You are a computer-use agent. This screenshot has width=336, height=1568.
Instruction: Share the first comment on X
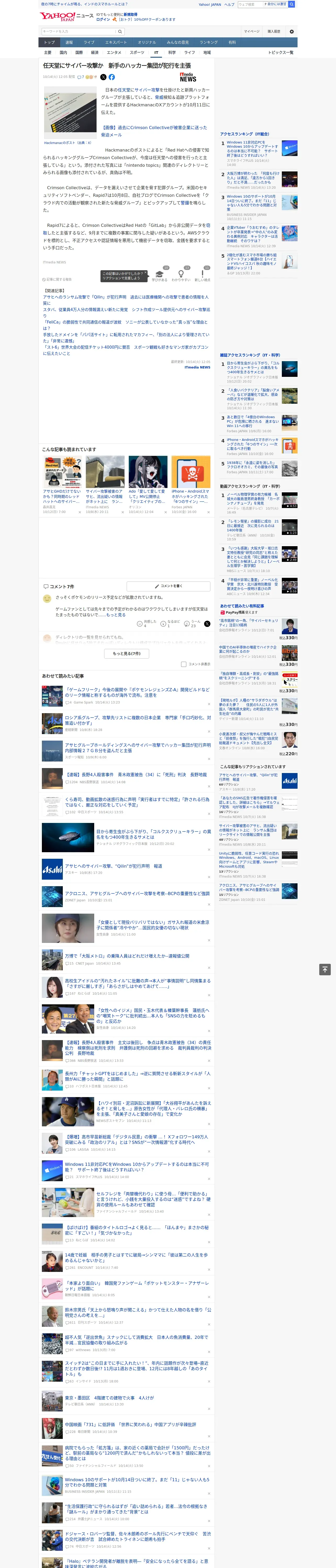click(x=207, y=624)
